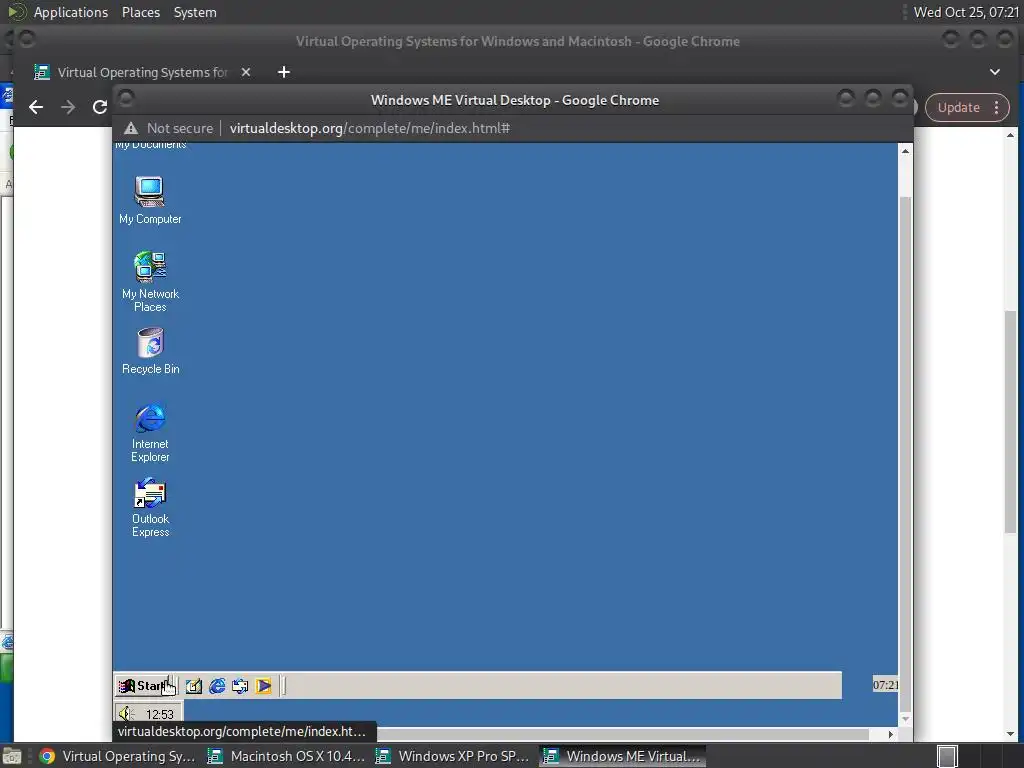Click the volume speaker tray icon
The width and height of the screenshot is (1024, 768).
pos(127,714)
